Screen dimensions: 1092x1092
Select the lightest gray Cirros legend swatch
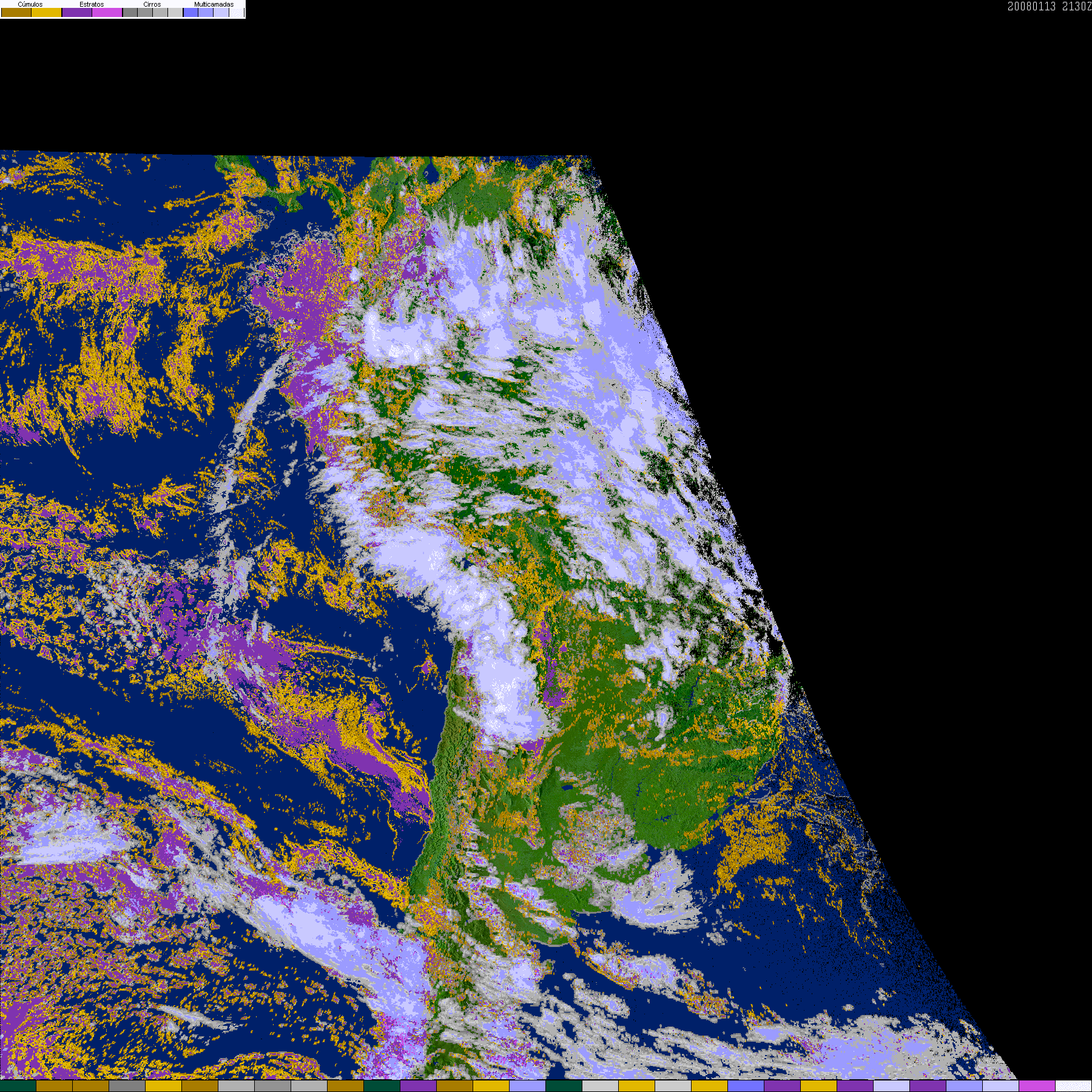[175, 12]
